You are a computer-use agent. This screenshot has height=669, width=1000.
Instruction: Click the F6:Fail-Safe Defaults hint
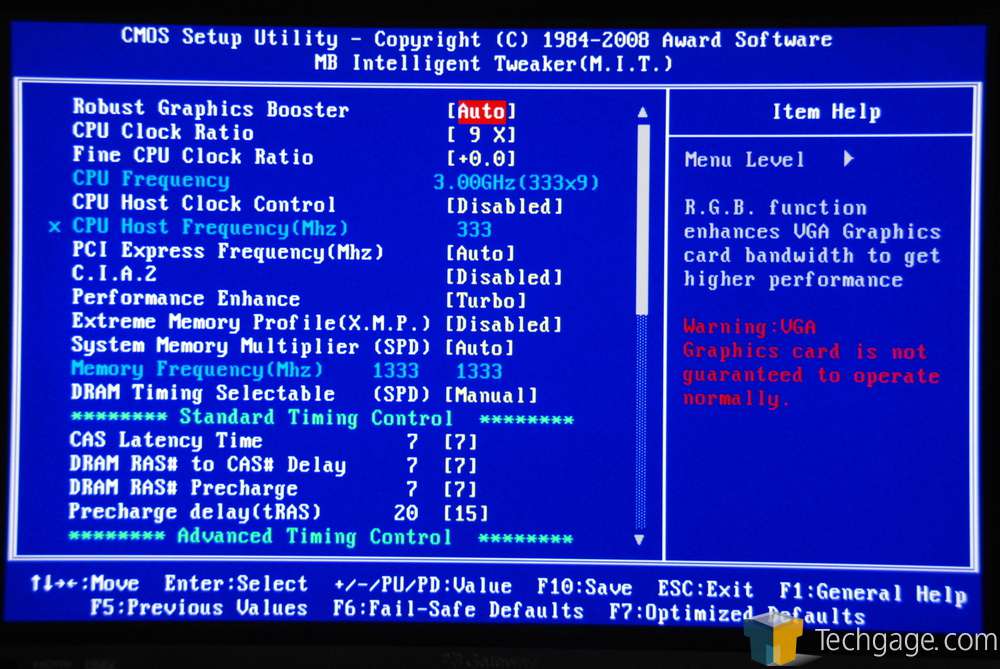[x=459, y=610]
